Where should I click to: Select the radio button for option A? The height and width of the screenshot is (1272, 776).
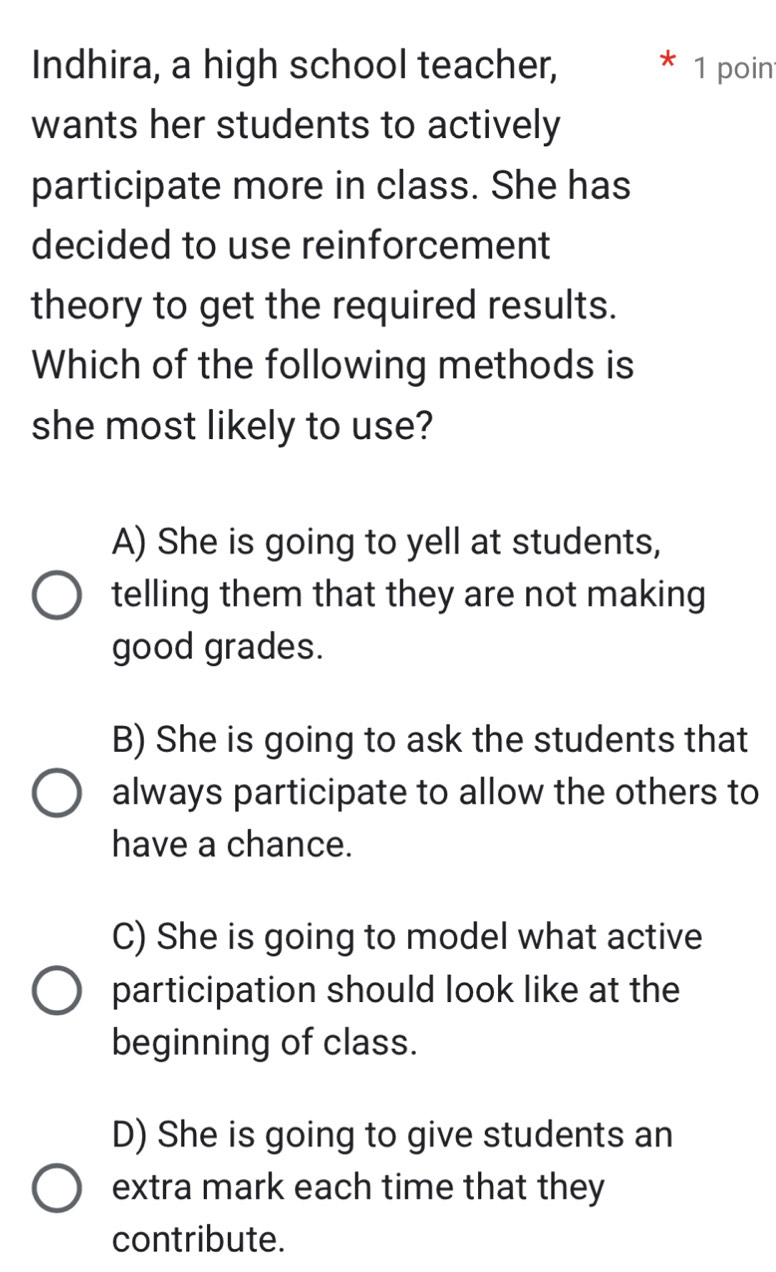[58, 596]
